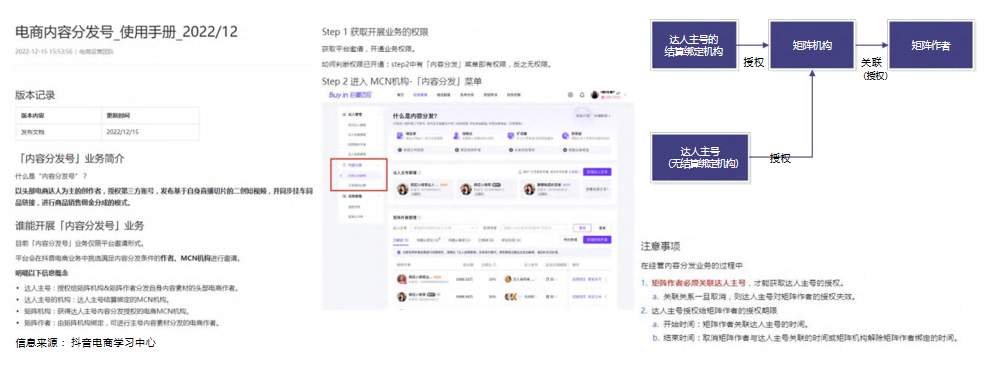The image size is (988, 375).
Task: Click first action link in first table row
Action: tap(579, 279)
